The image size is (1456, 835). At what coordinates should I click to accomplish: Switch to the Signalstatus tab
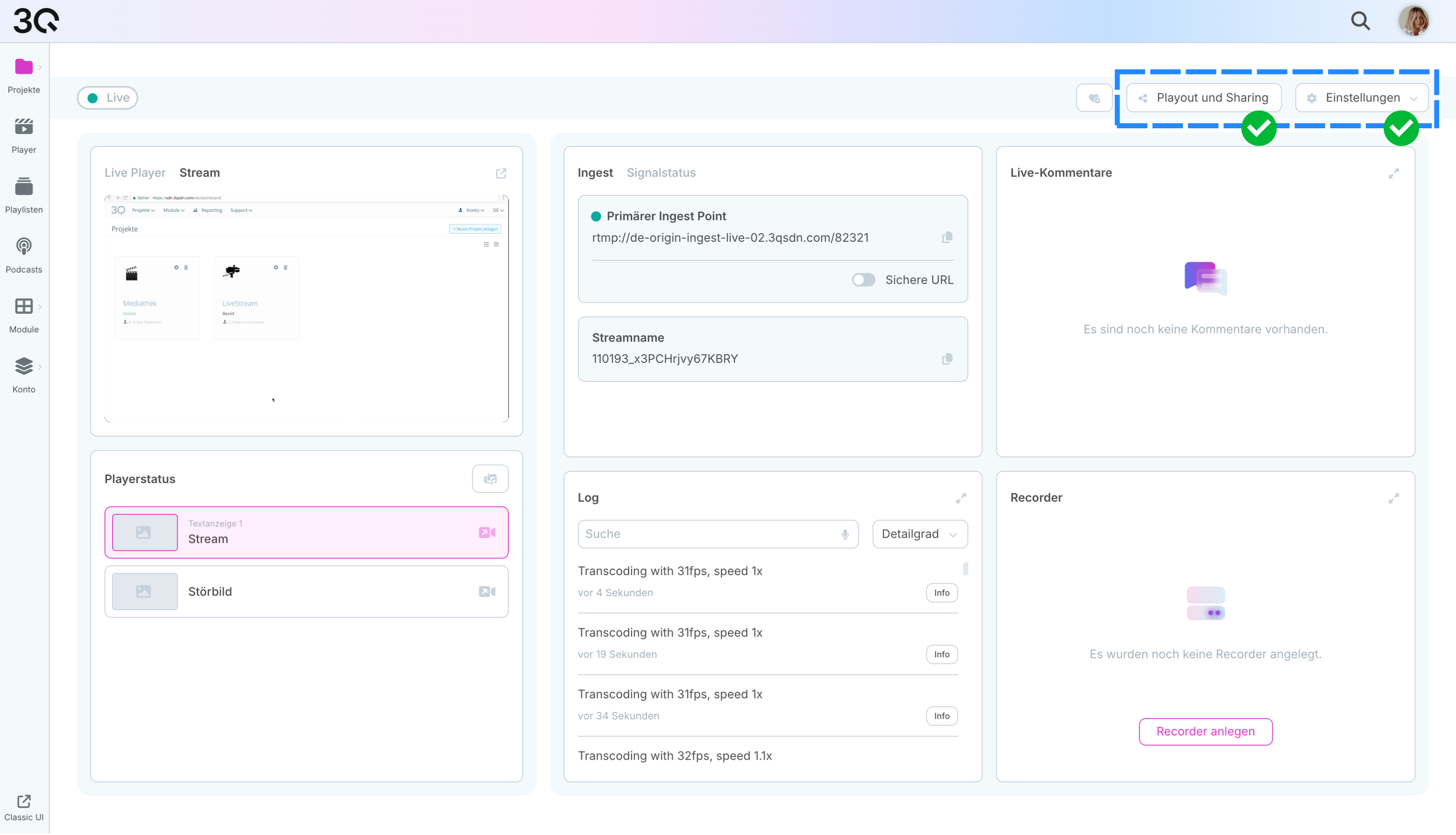(x=660, y=173)
